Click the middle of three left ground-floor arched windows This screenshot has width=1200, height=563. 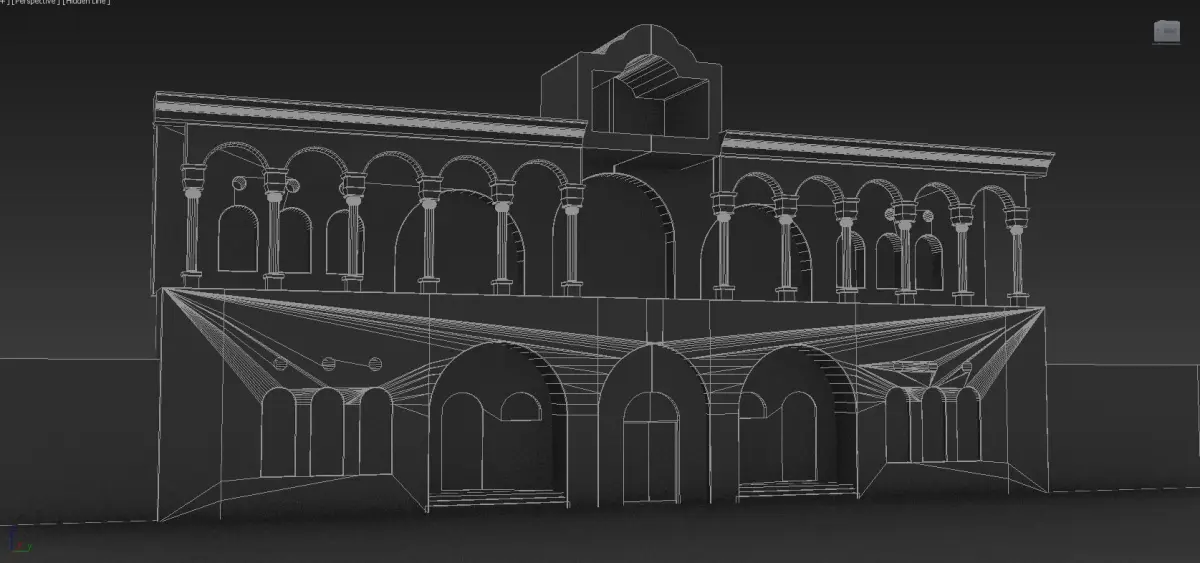[327, 432]
